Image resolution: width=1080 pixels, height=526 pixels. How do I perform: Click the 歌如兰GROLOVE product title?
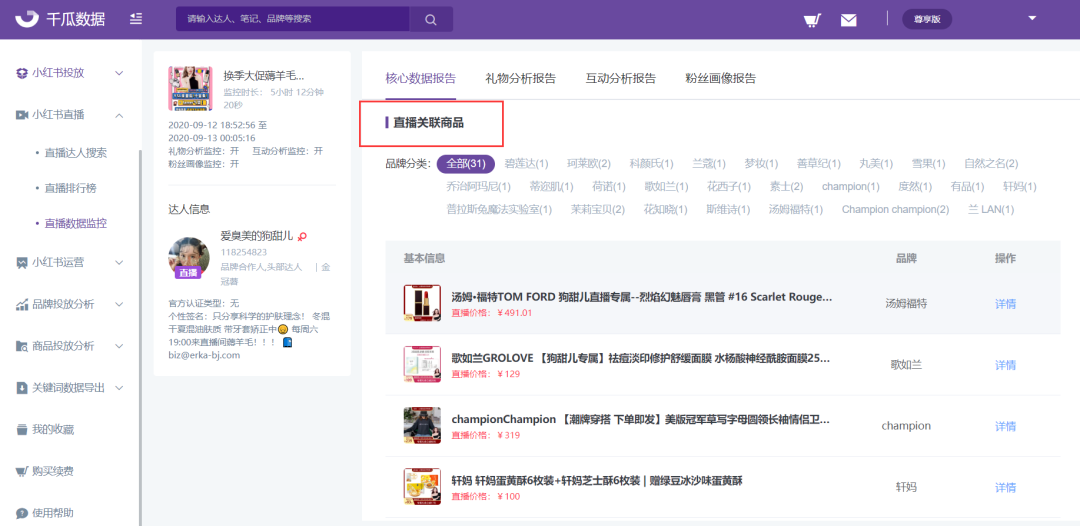(641, 358)
